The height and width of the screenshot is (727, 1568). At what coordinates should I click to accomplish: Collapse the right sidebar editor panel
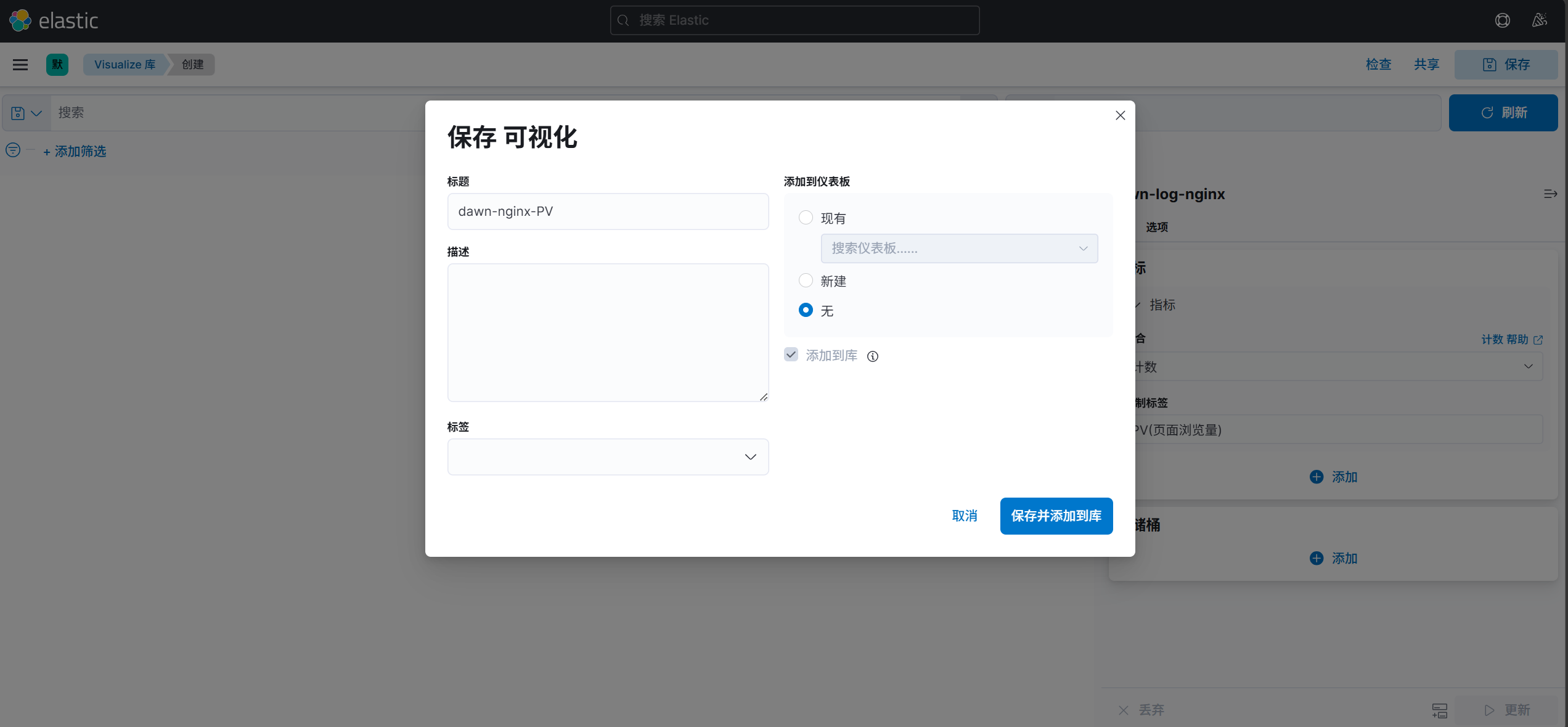point(1550,194)
